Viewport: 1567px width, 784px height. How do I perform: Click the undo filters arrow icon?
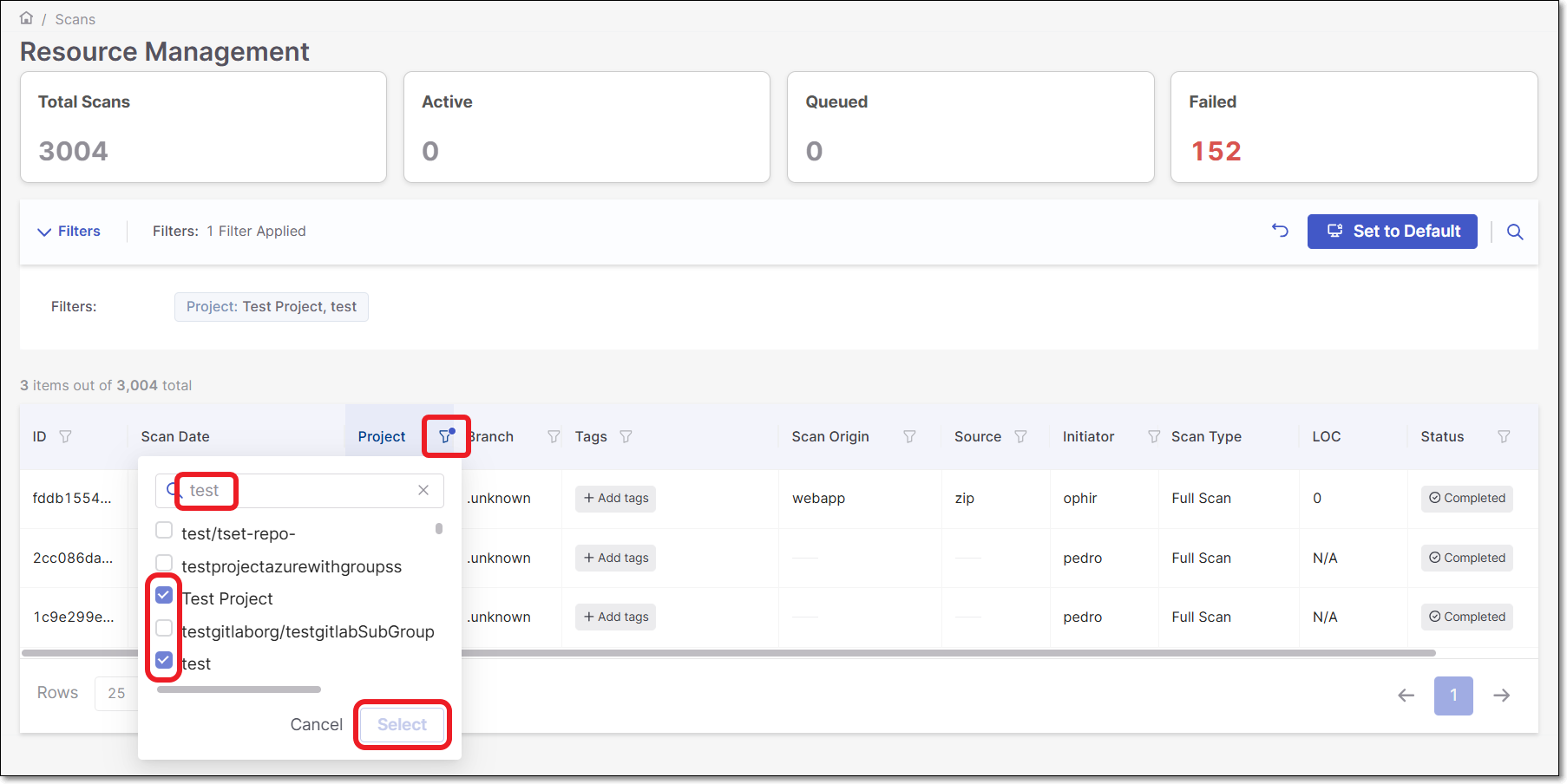click(x=1280, y=230)
